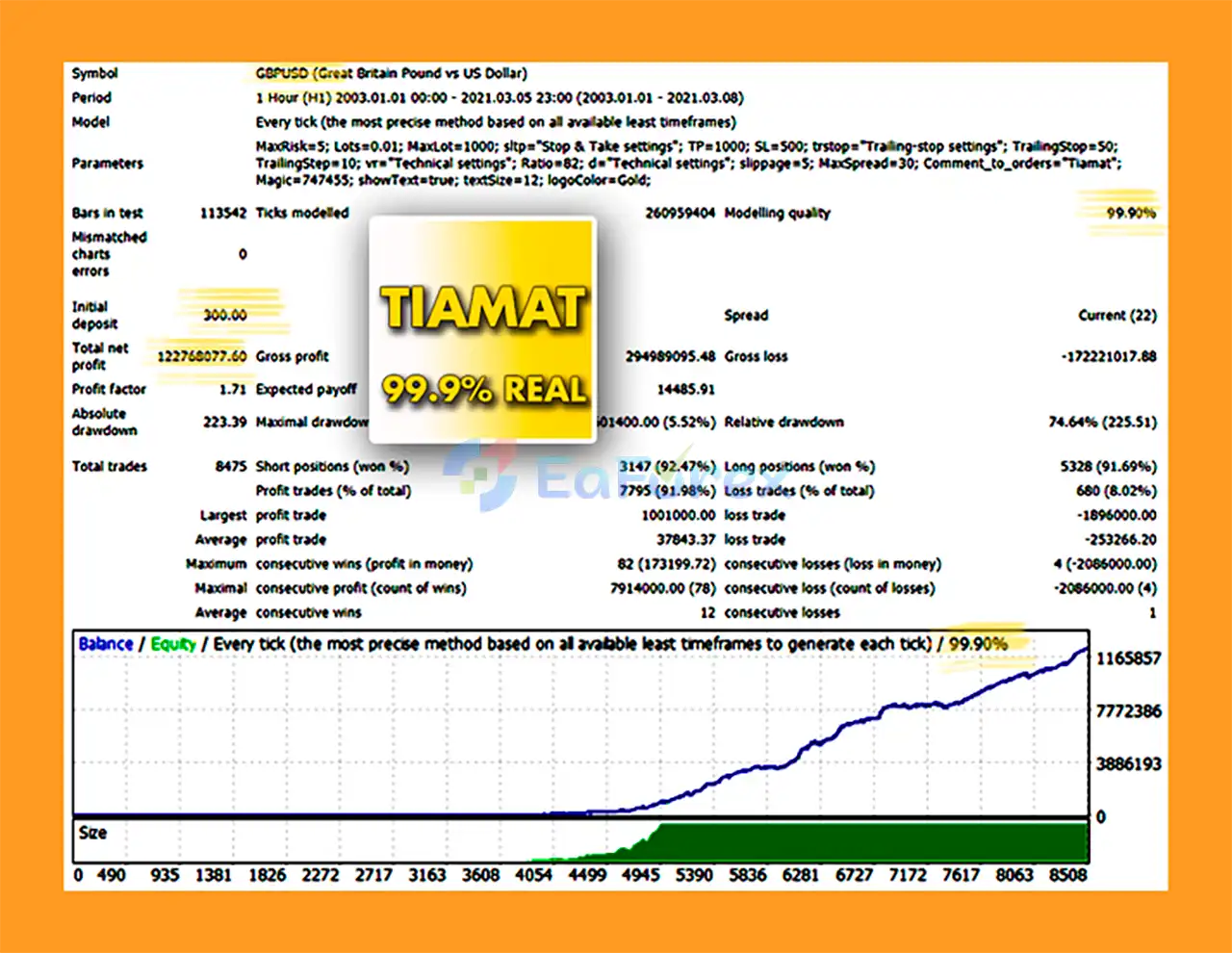Click y-axis label 7772386
The width and height of the screenshot is (1232, 953).
coord(1128,711)
